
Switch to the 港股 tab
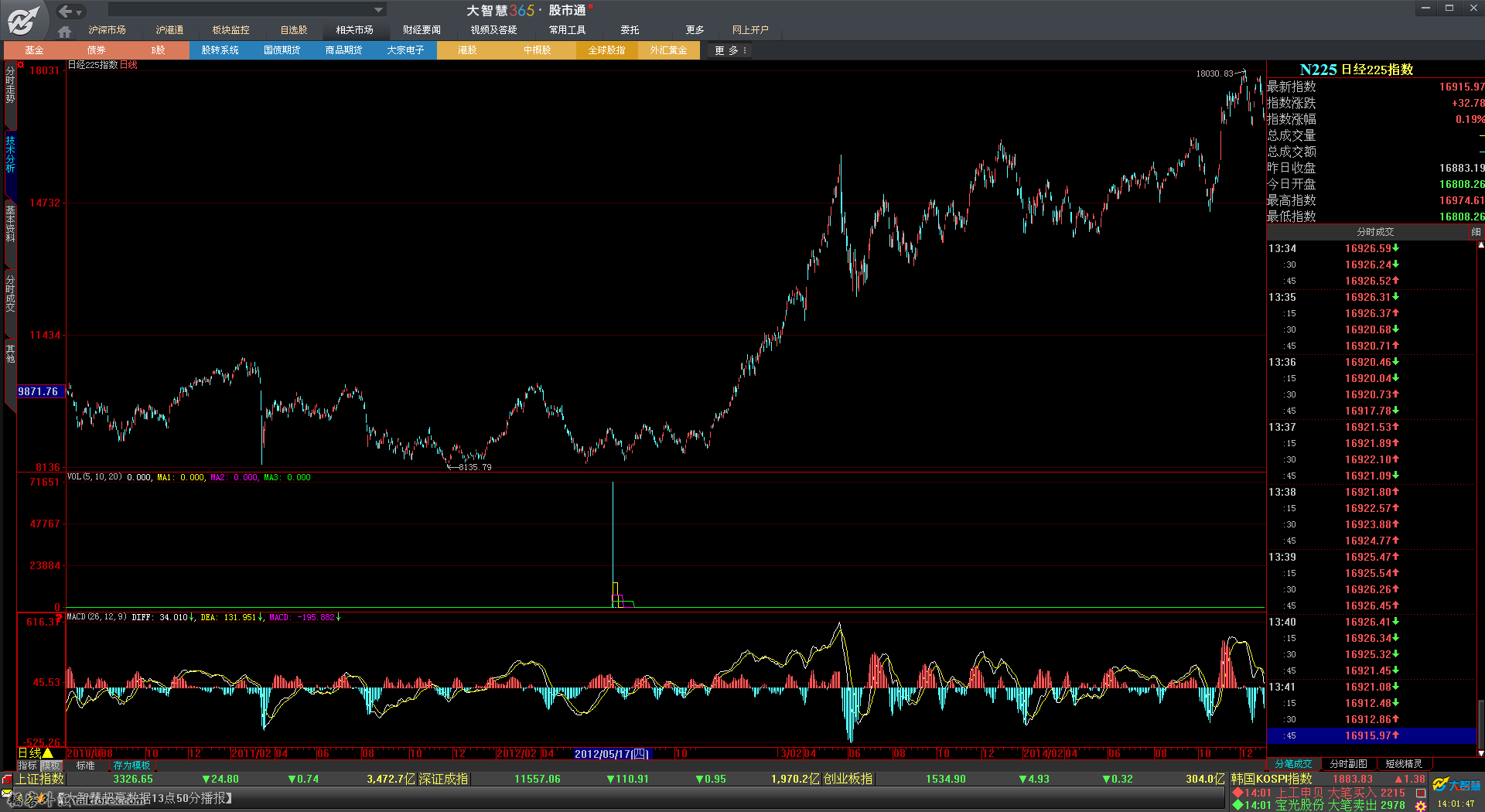pos(468,50)
